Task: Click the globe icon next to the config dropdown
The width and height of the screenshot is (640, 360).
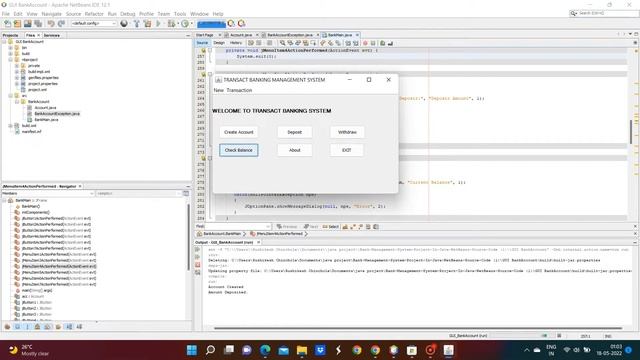Action: 124,24
